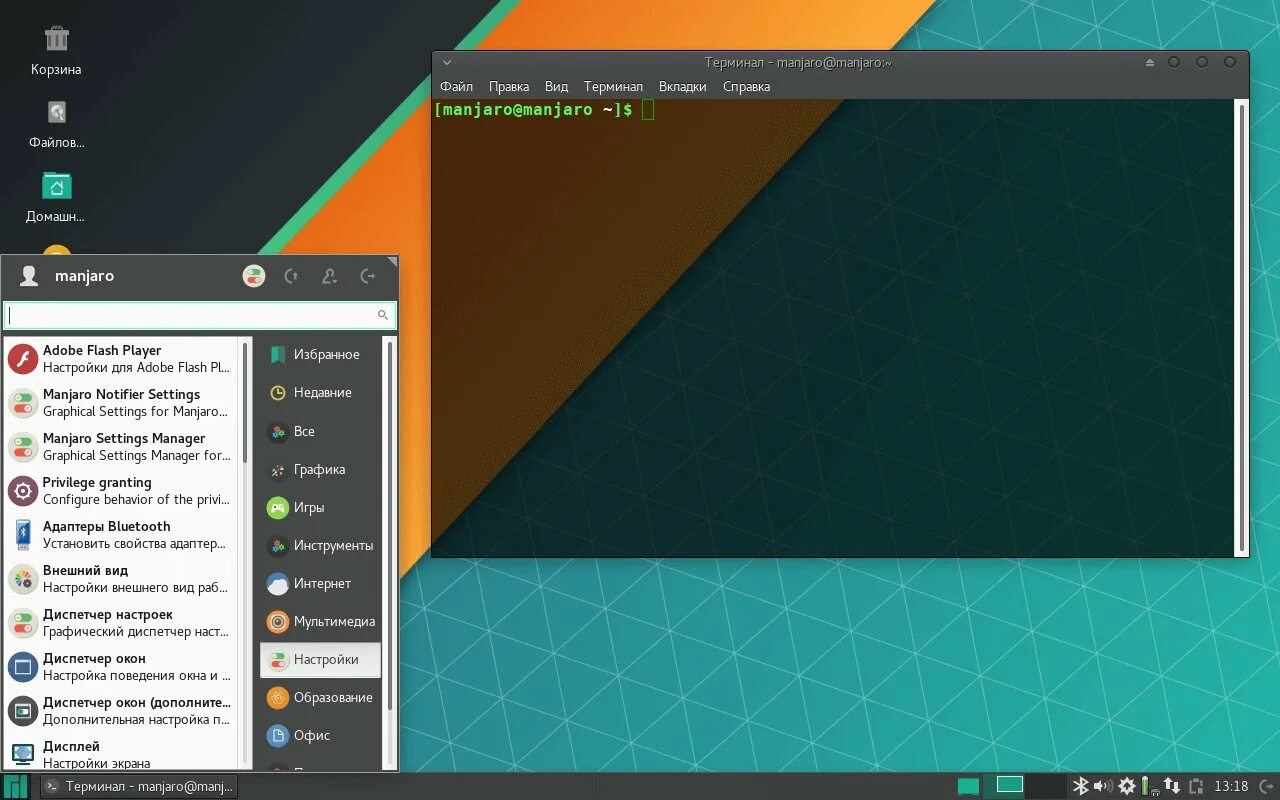The height and width of the screenshot is (800, 1280).
Task: Open Дисплей screen settings
Action: coord(121,752)
